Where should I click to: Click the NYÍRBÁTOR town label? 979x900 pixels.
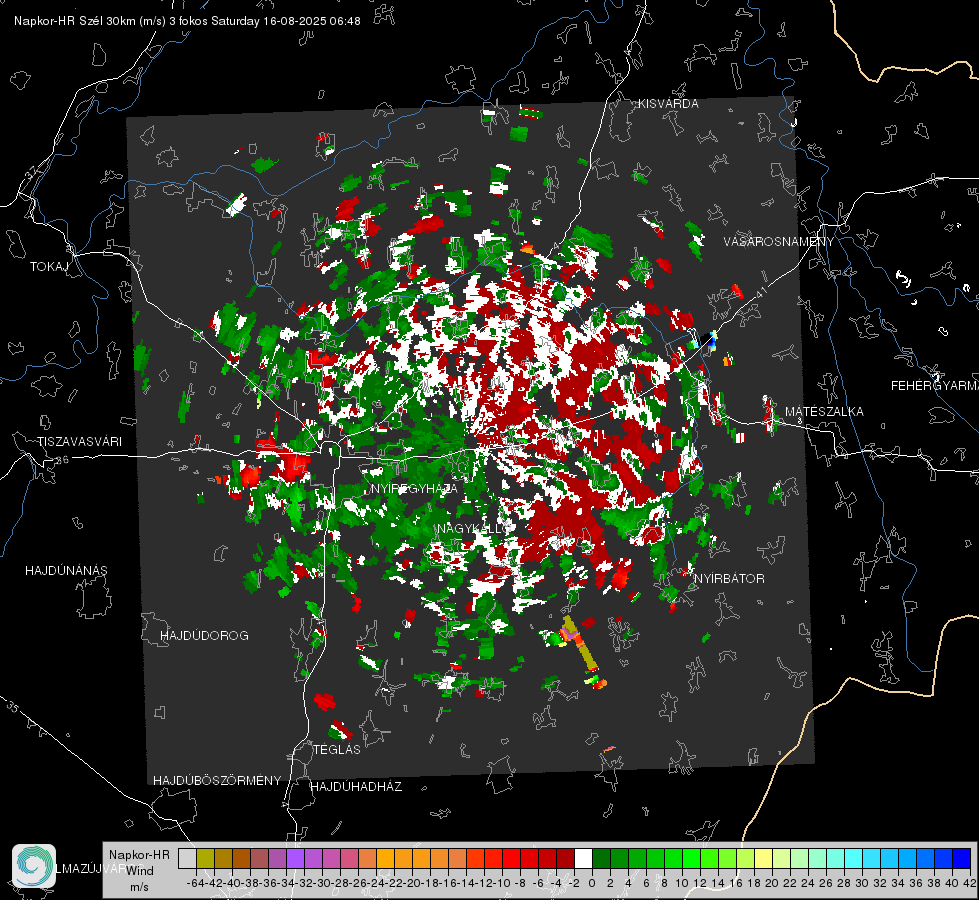pos(729,579)
